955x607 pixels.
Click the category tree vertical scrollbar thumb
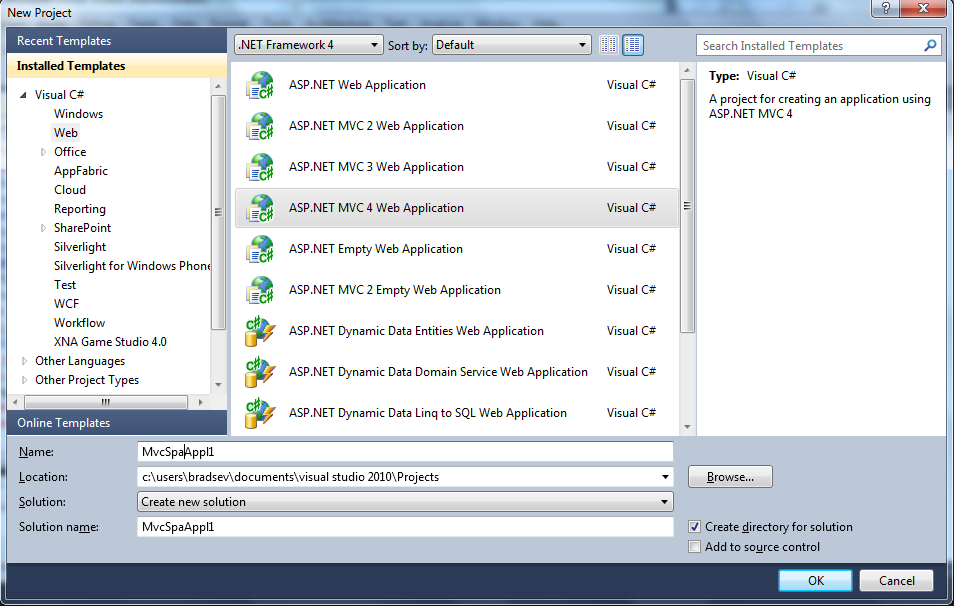point(218,212)
